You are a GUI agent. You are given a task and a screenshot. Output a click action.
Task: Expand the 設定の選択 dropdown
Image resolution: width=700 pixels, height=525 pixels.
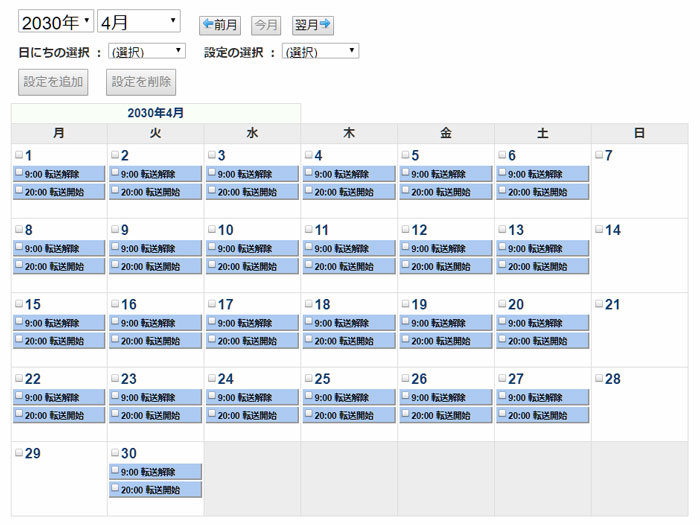pyautogui.click(x=321, y=51)
